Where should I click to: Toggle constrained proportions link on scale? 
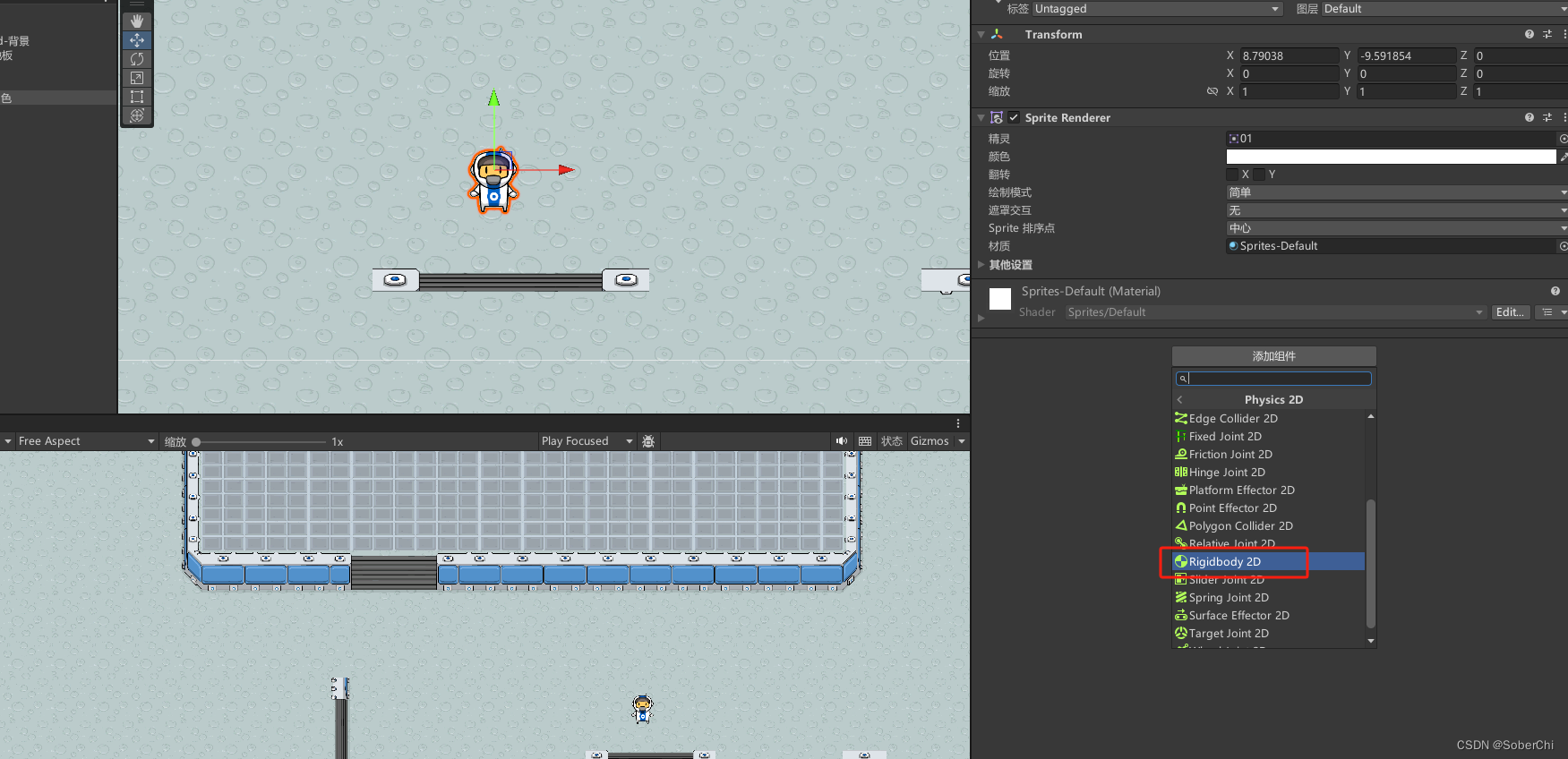[1212, 91]
